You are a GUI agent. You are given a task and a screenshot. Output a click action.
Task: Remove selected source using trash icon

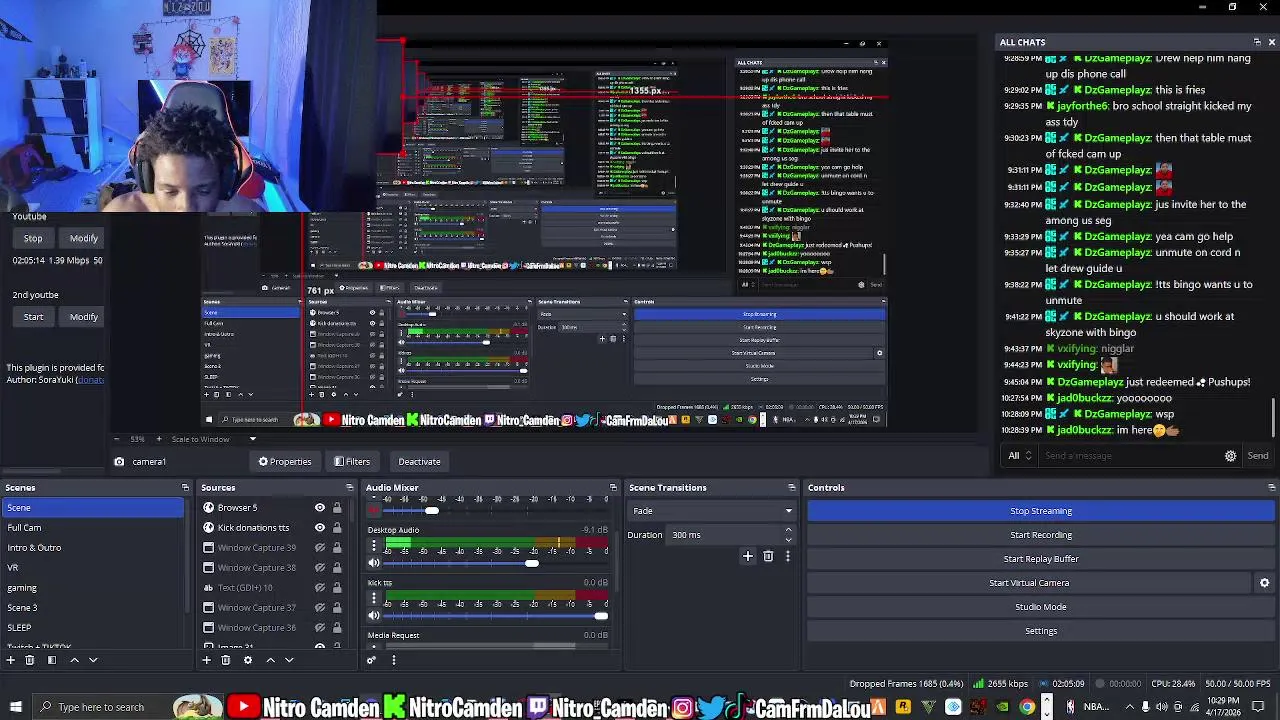[226, 660]
